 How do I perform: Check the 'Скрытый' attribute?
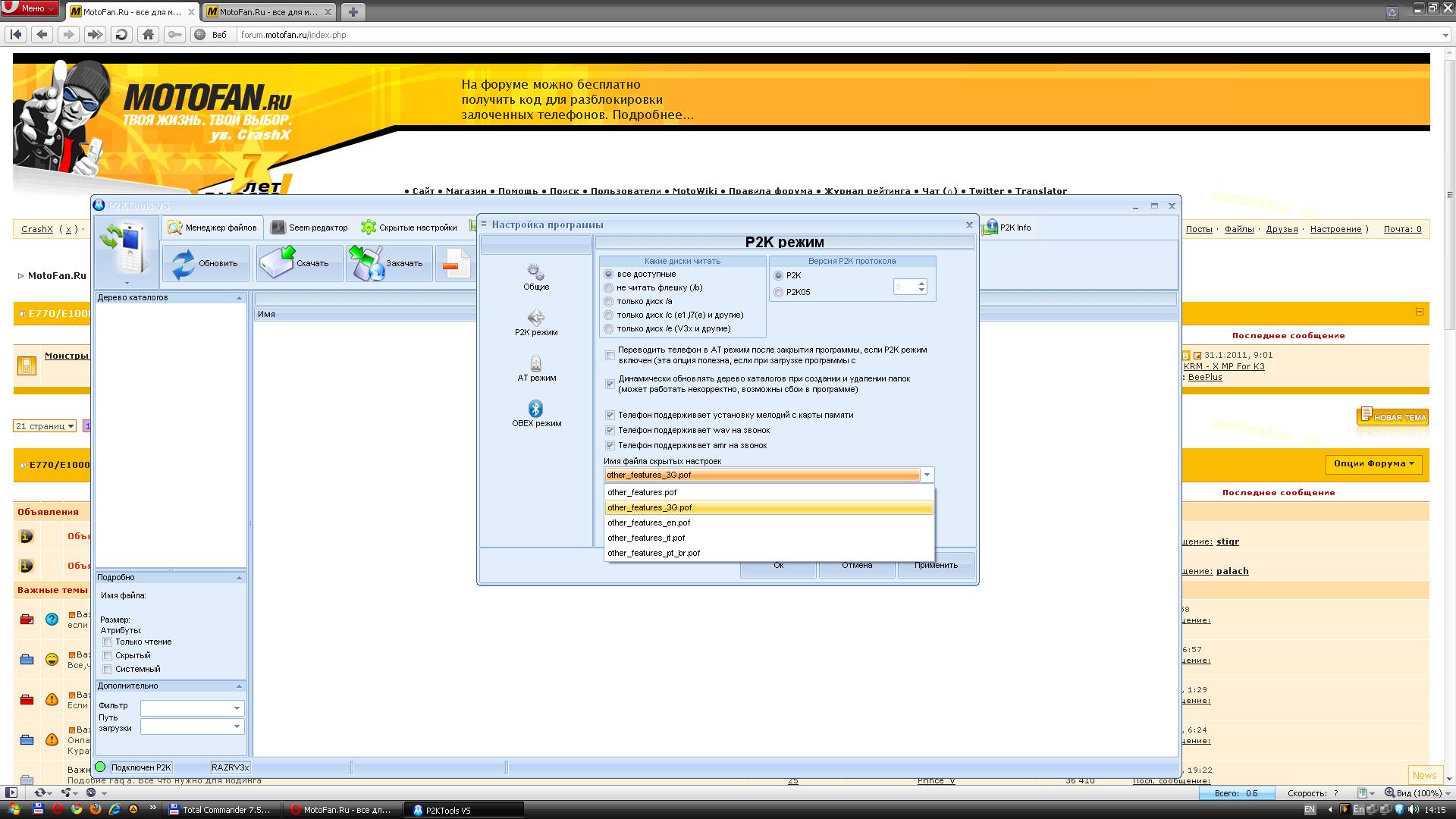pyautogui.click(x=108, y=655)
